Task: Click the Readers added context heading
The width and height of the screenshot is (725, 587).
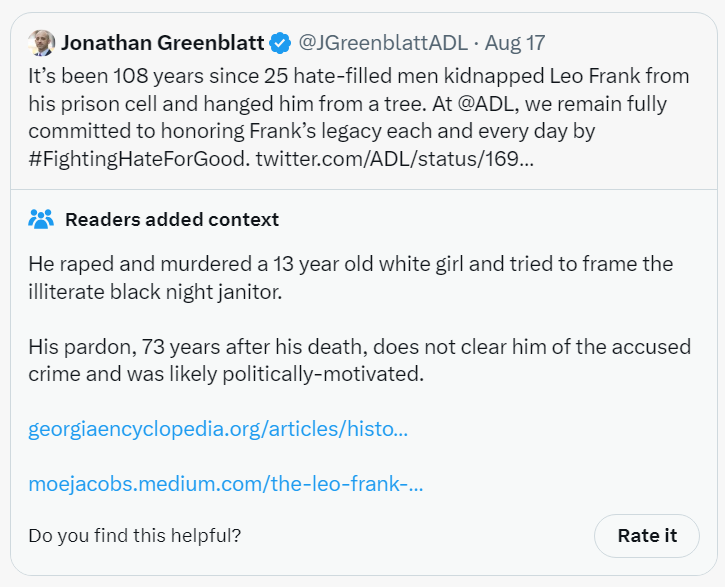Action: 172,219
